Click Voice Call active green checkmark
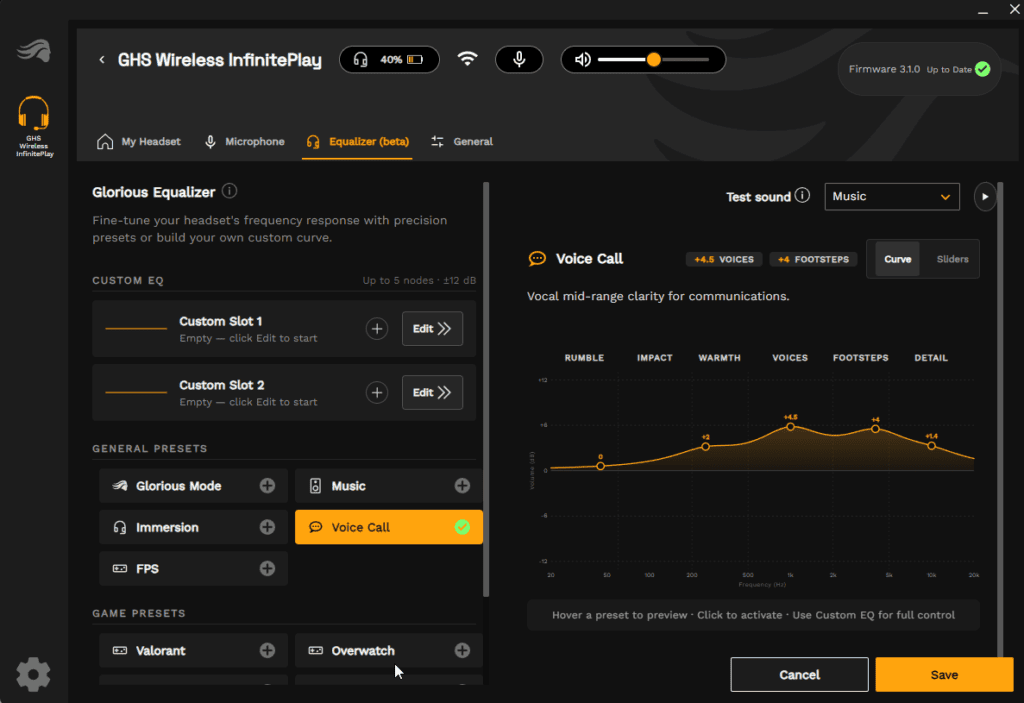This screenshot has width=1024, height=703. click(x=462, y=527)
